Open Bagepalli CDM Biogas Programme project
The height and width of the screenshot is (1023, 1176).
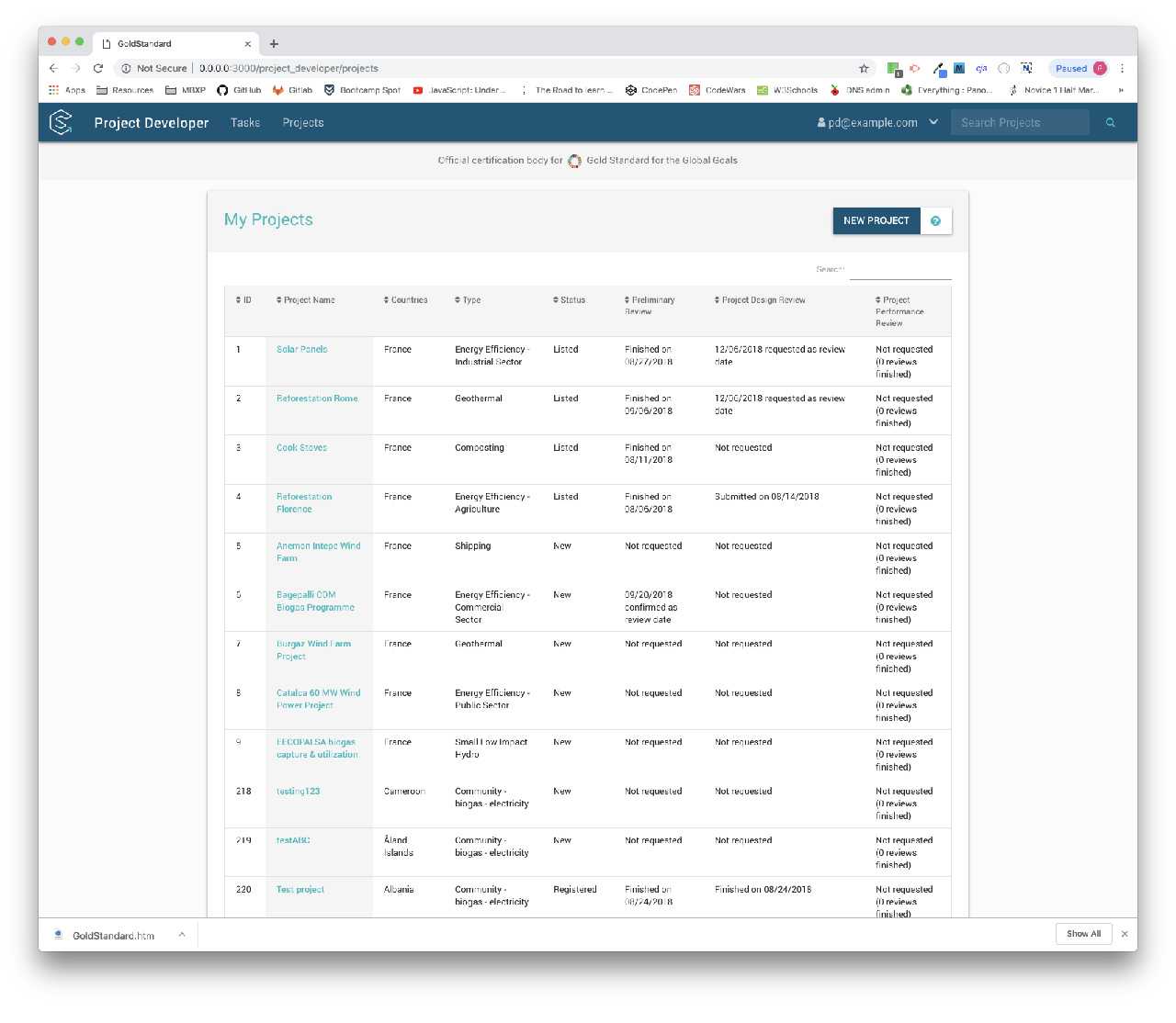click(x=315, y=601)
